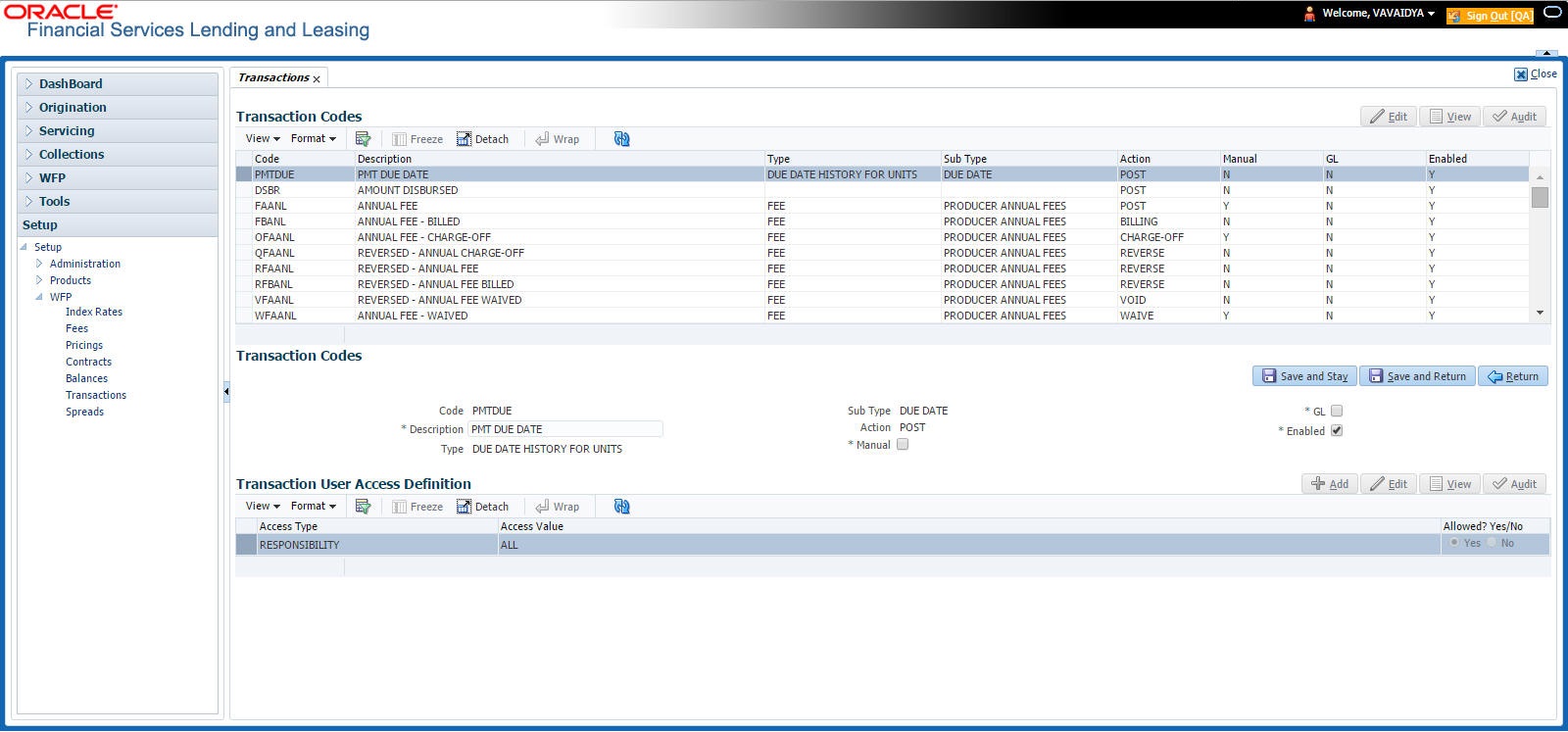Open Format menu in User Access Definition toolbar
This screenshot has width=1568, height=732.
(x=314, y=507)
